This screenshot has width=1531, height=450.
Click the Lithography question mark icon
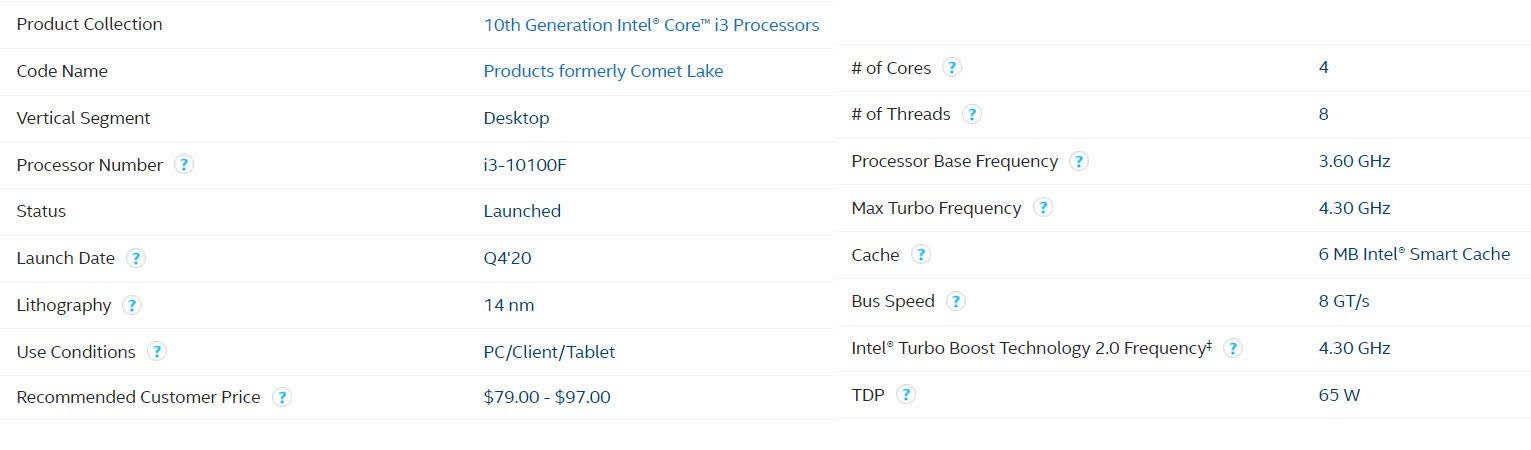coord(132,305)
